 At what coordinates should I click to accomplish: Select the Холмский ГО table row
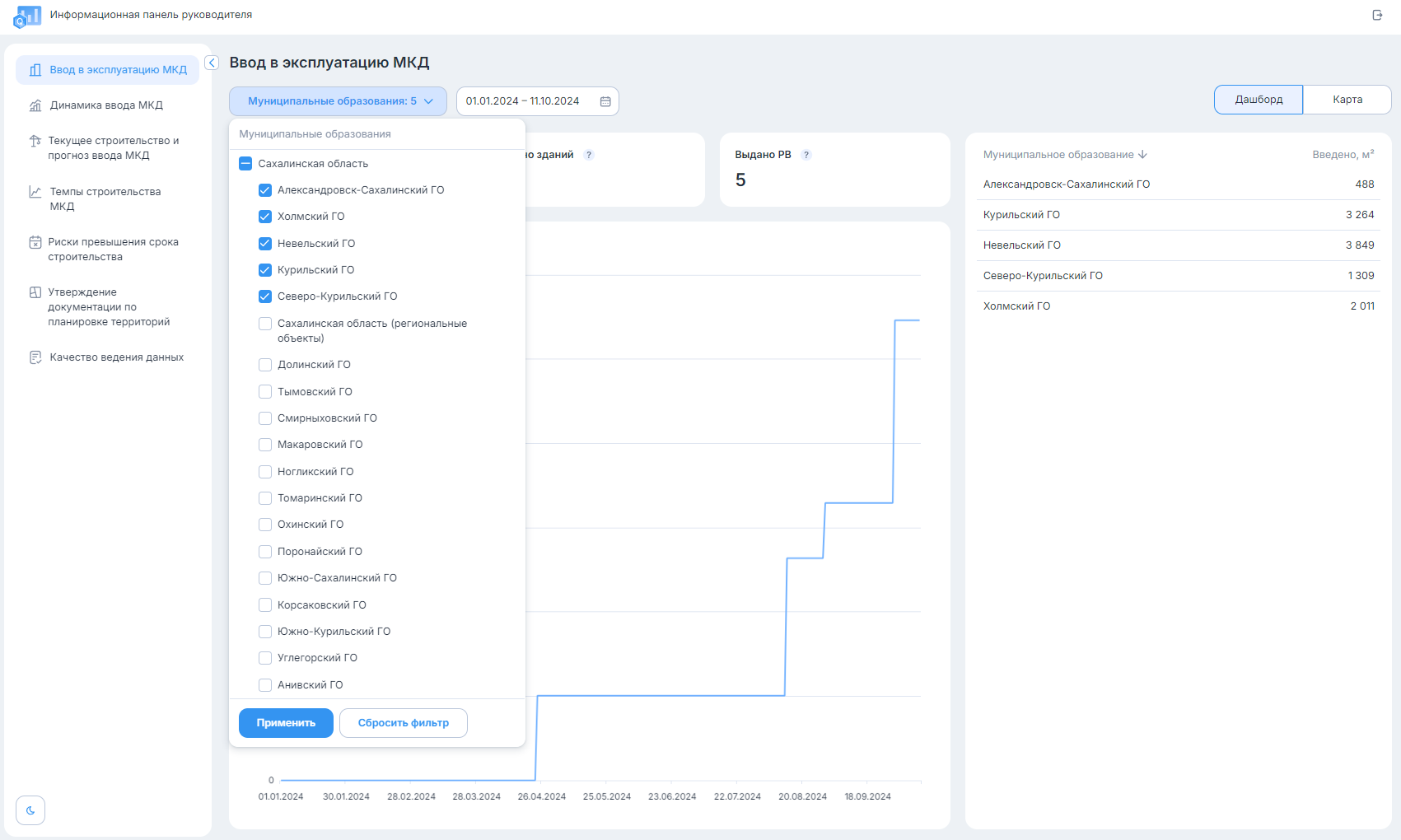click(1179, 306)
